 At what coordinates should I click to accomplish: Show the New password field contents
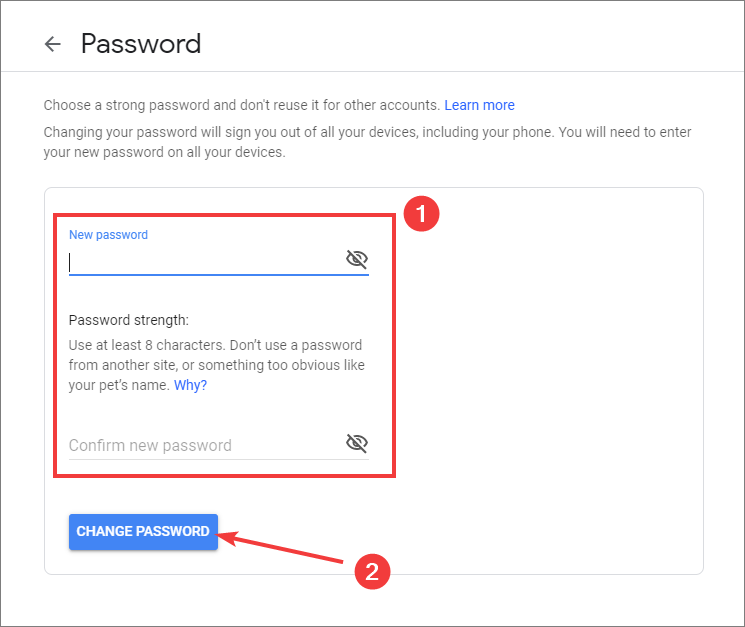point(357,259)
